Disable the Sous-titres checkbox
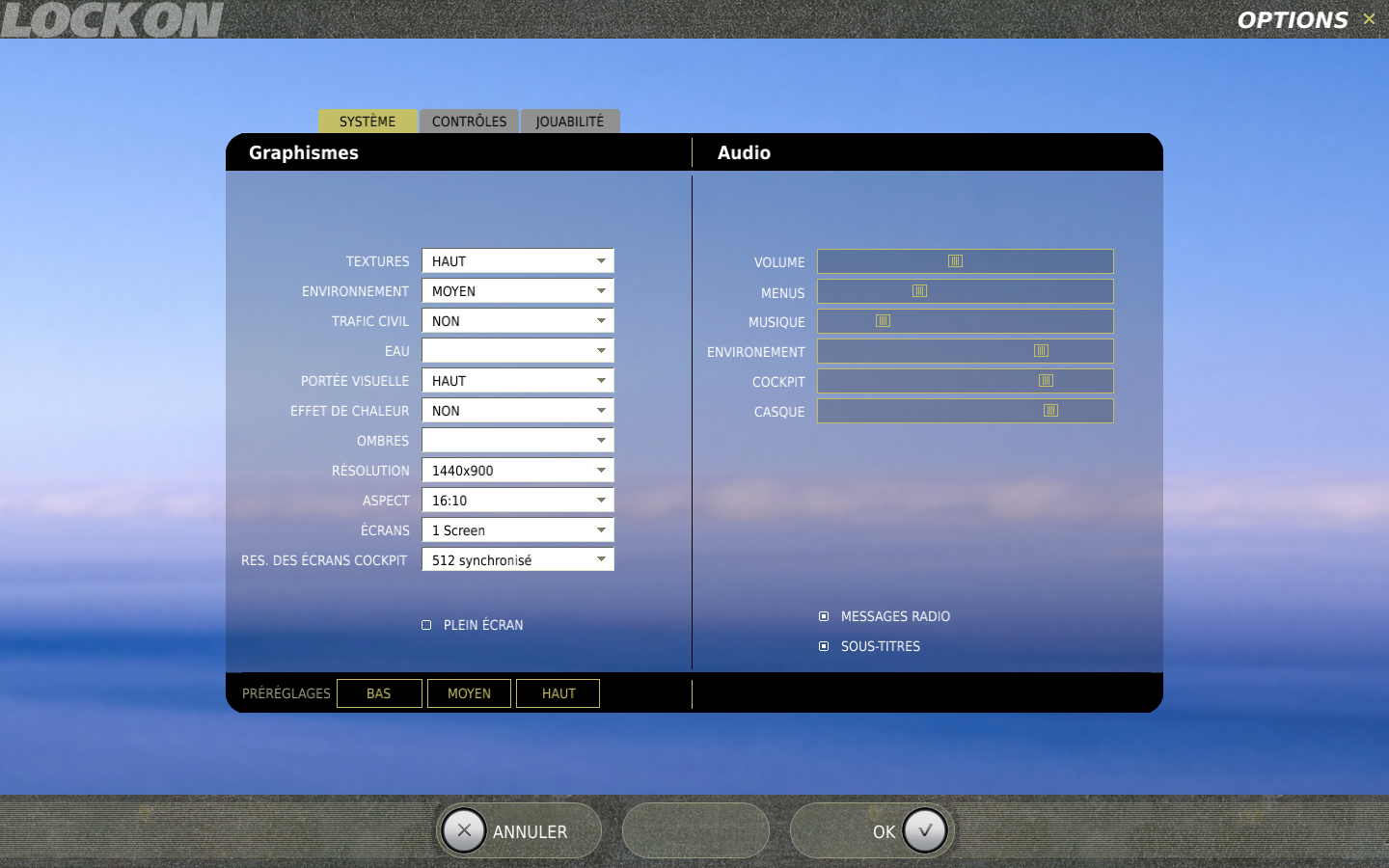This screenshot has height=868, width=1389. click(824, 646)
